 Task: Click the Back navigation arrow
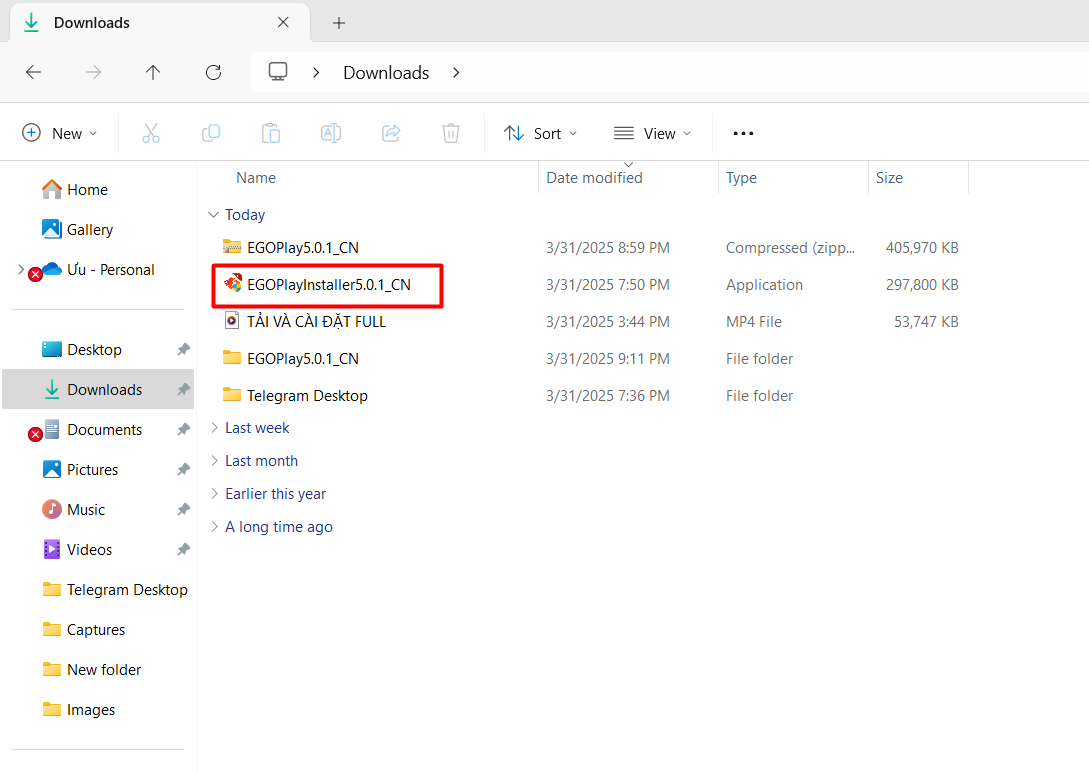click(33, 72)
